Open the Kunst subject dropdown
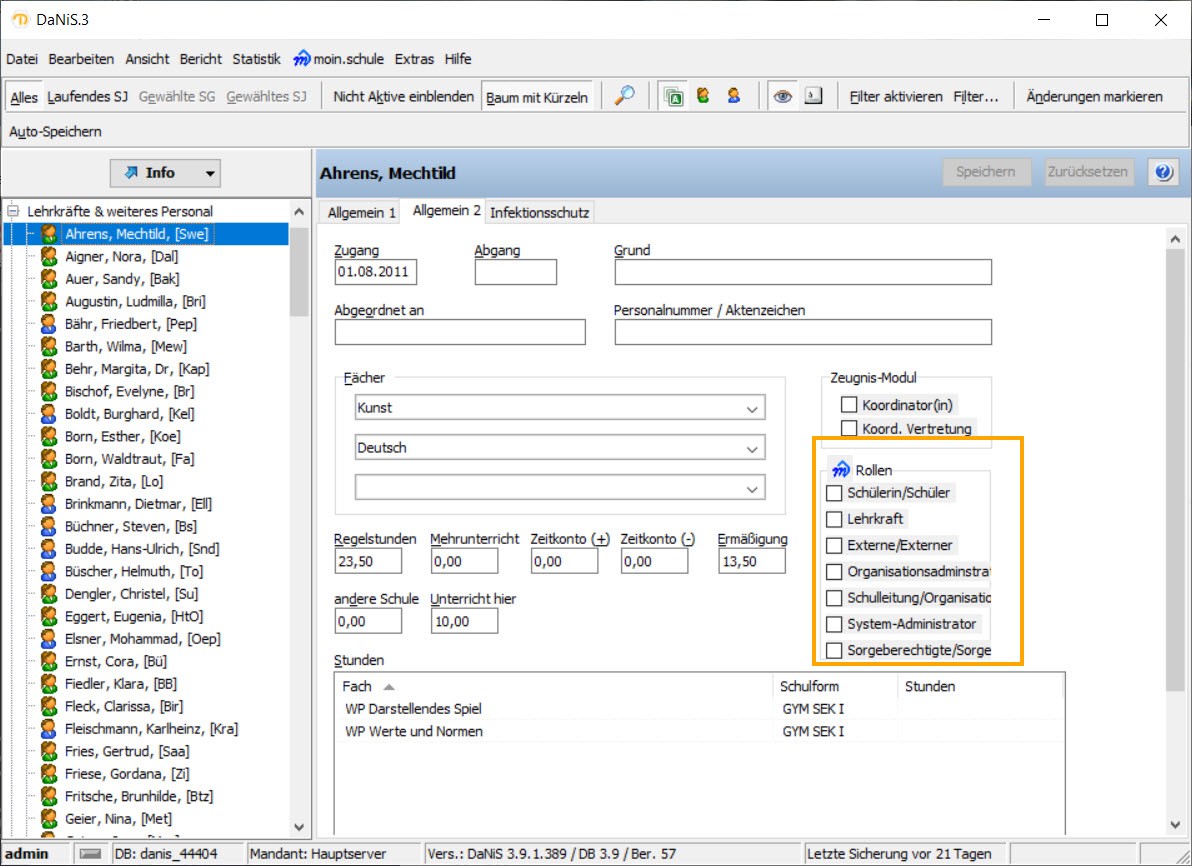 tap(751, 408)
